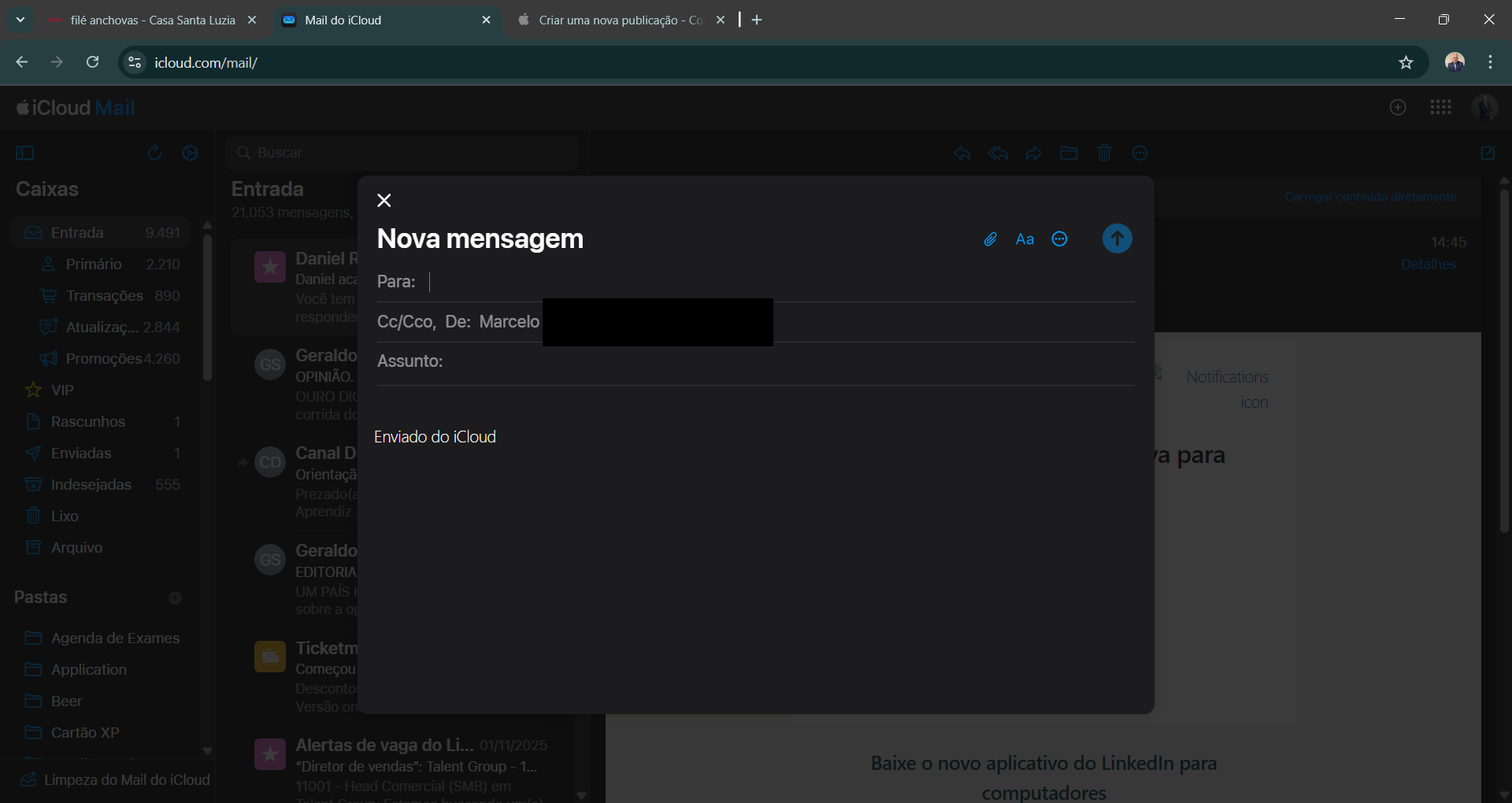Open the Beer folder
This screenshot has height=803, width=1512.
tap(101, 701)
